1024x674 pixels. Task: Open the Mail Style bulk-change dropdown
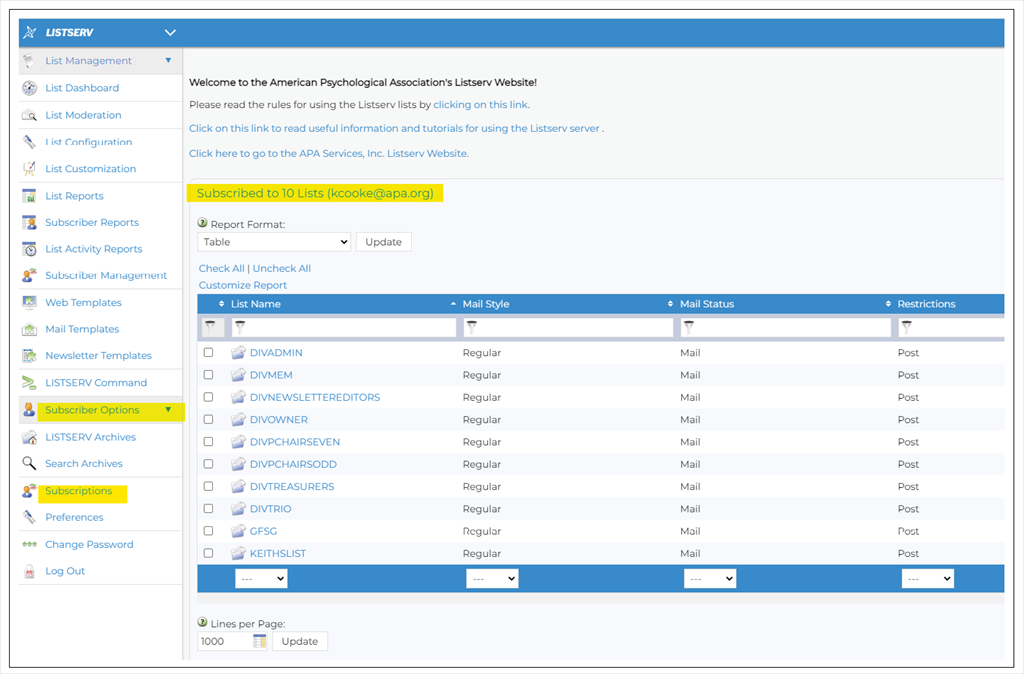[492, 579]
